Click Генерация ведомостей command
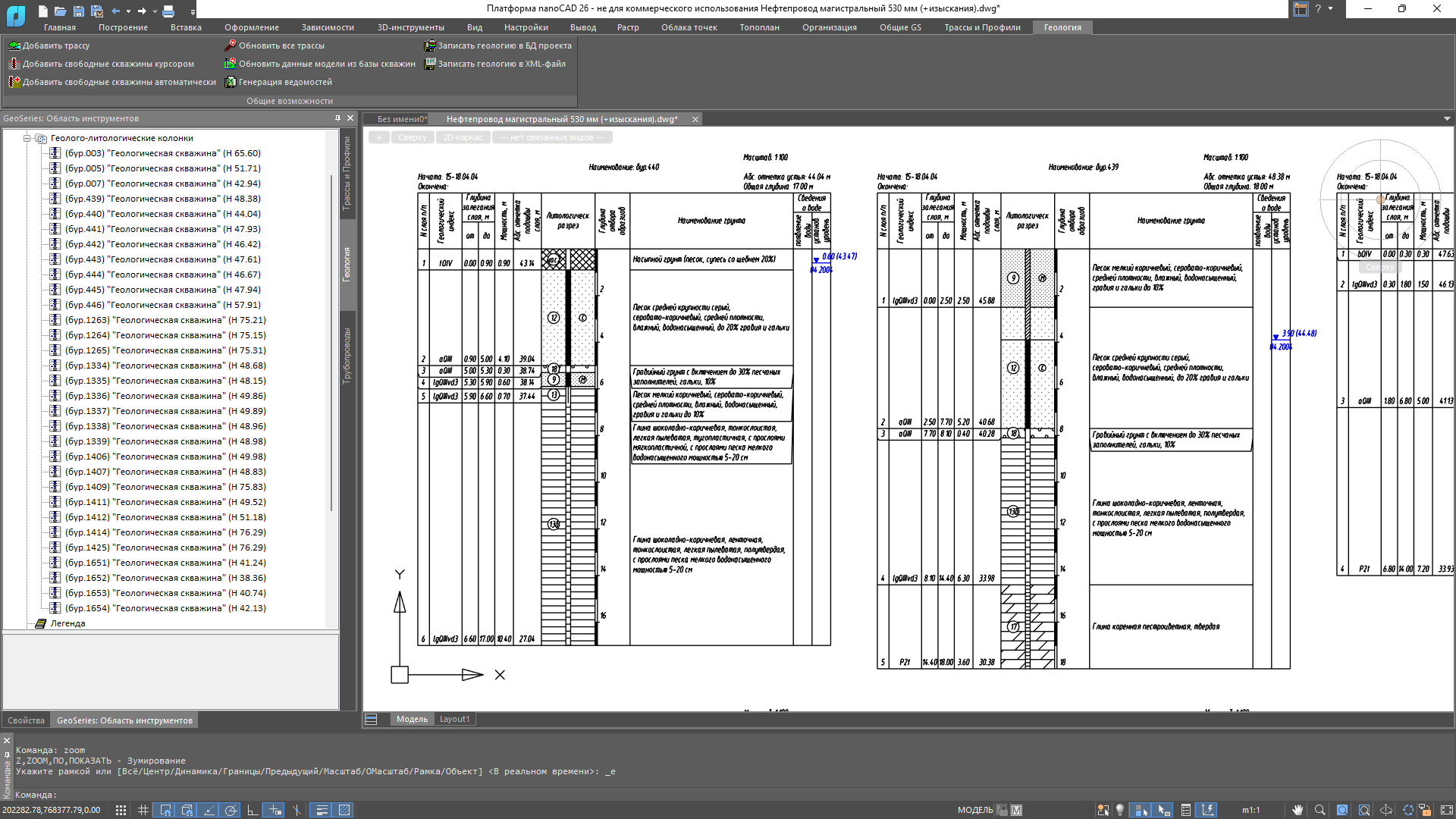 [x=278, y=82]
